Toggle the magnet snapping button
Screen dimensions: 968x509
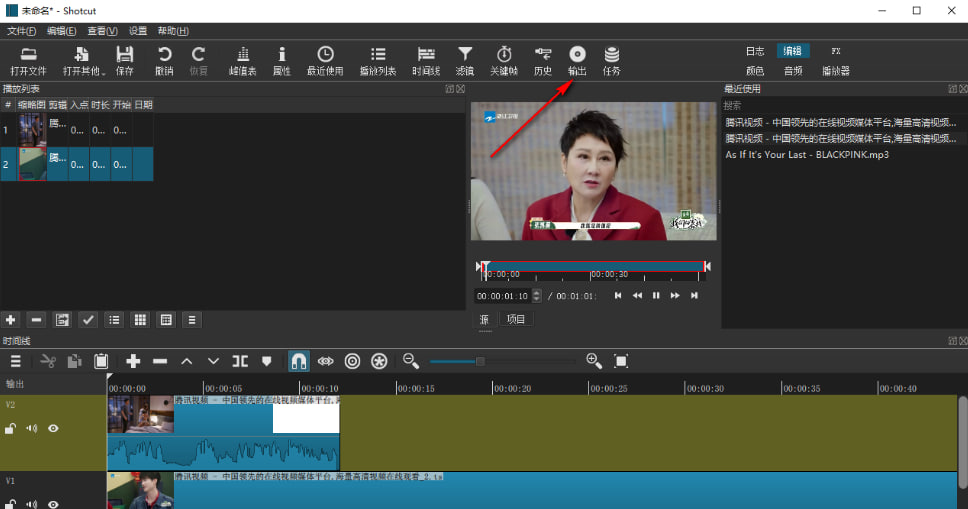[x=298, y=361]
